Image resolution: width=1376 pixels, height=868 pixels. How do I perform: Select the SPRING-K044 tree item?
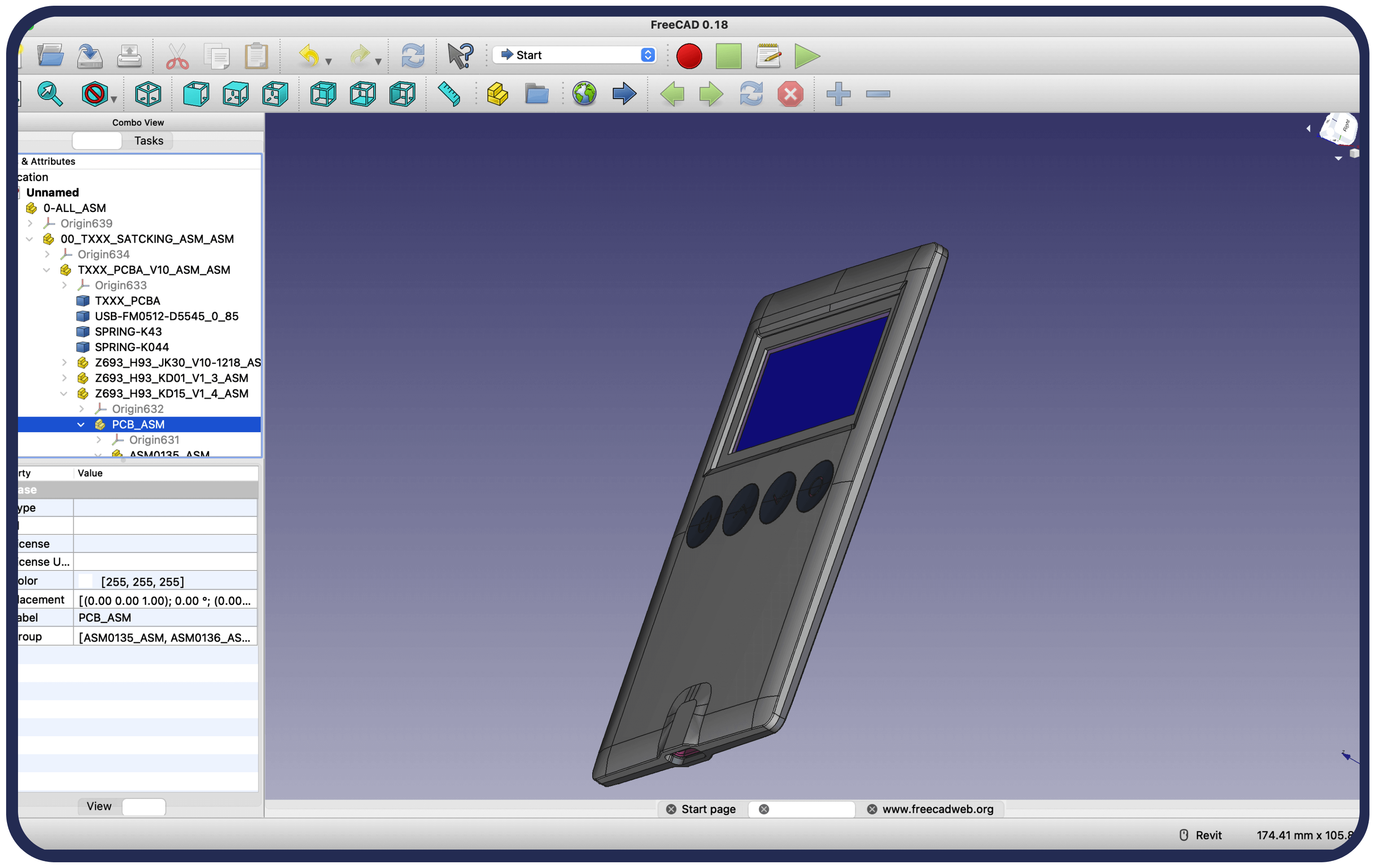[131, 347]
